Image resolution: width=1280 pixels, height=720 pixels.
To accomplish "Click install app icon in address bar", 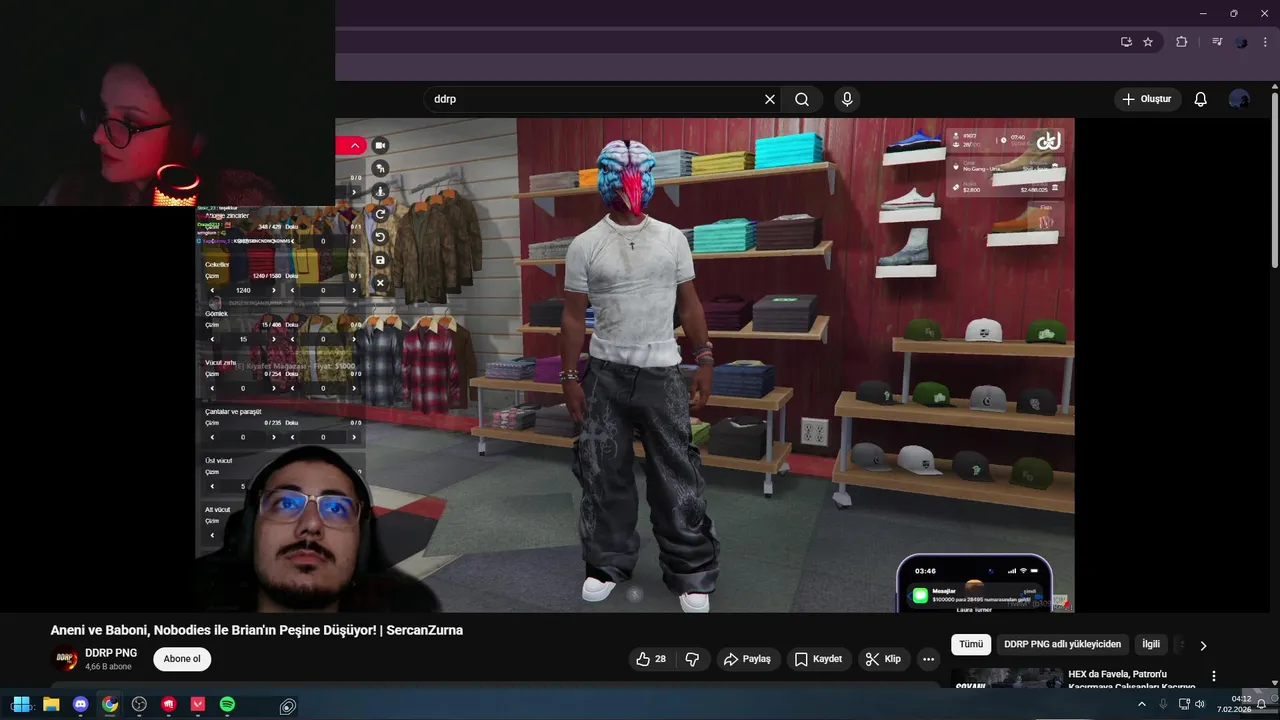I will coord(1126,42).
